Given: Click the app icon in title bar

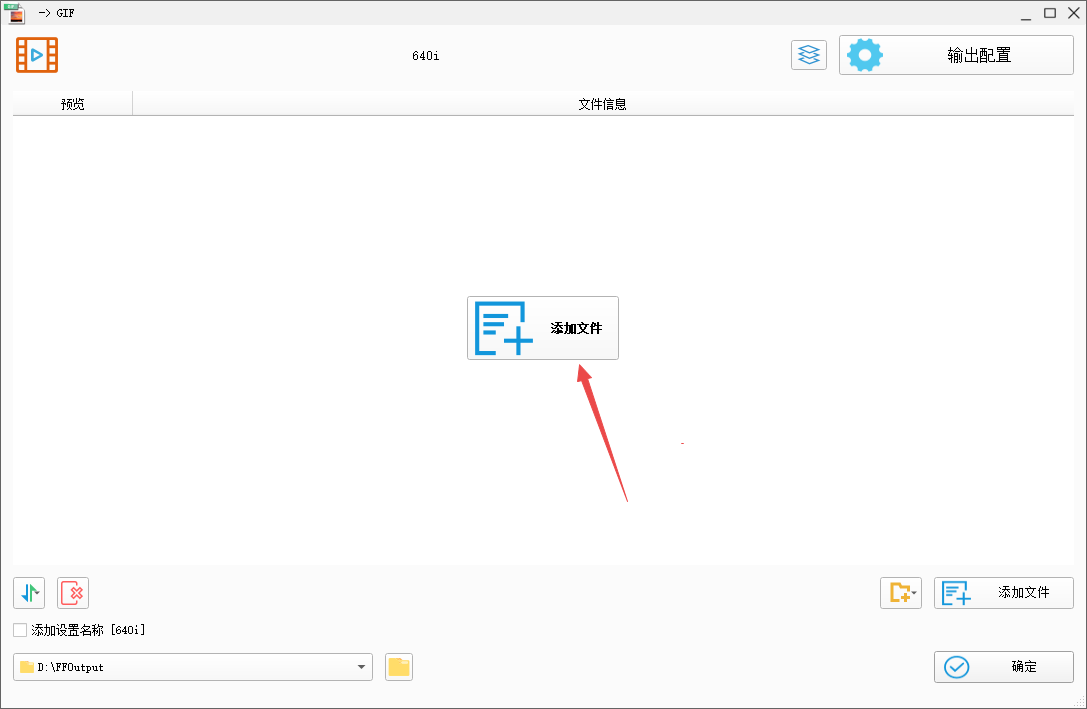Looking at the screenshot, I should point(16,13).
